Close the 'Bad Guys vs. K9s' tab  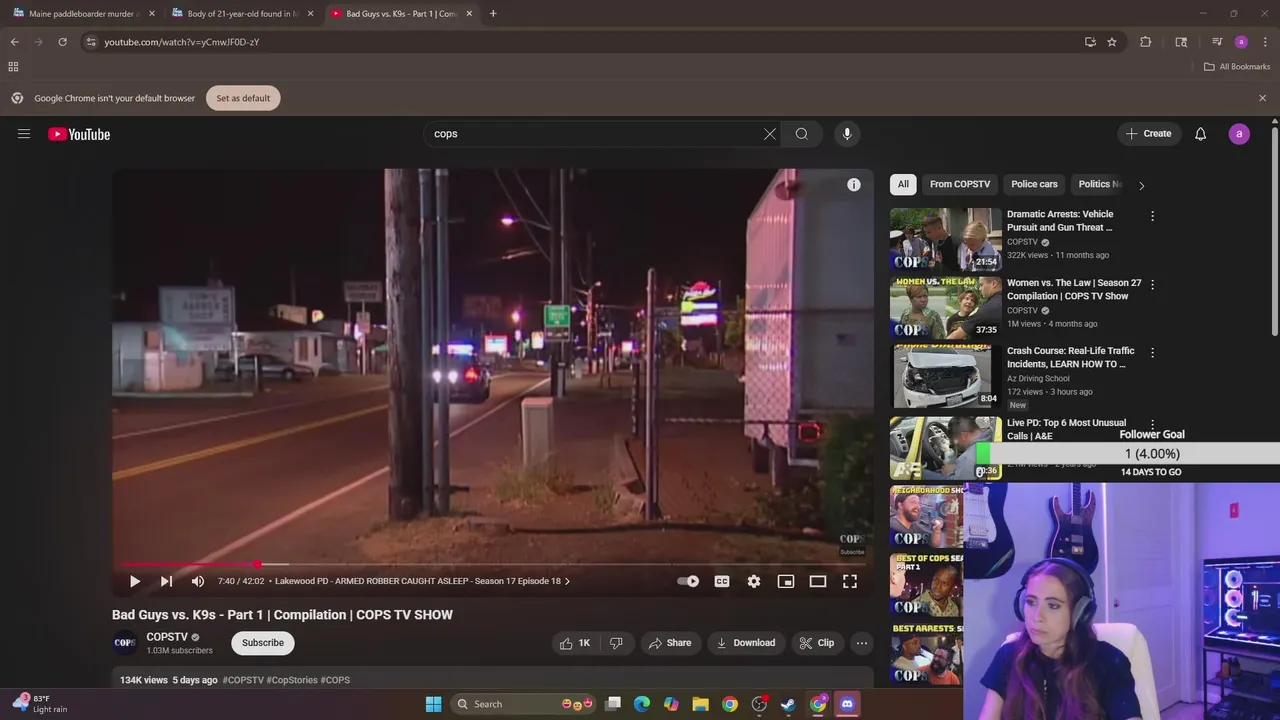coord(469,14)
